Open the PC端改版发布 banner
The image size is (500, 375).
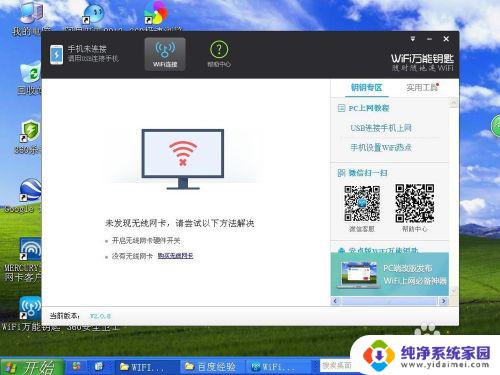click(x=389, y=274)
